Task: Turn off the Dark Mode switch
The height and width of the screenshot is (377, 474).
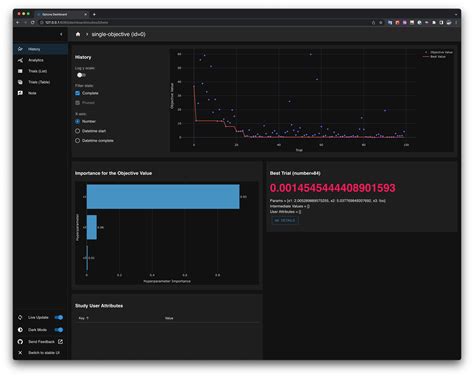Action: tap(59, 330)
